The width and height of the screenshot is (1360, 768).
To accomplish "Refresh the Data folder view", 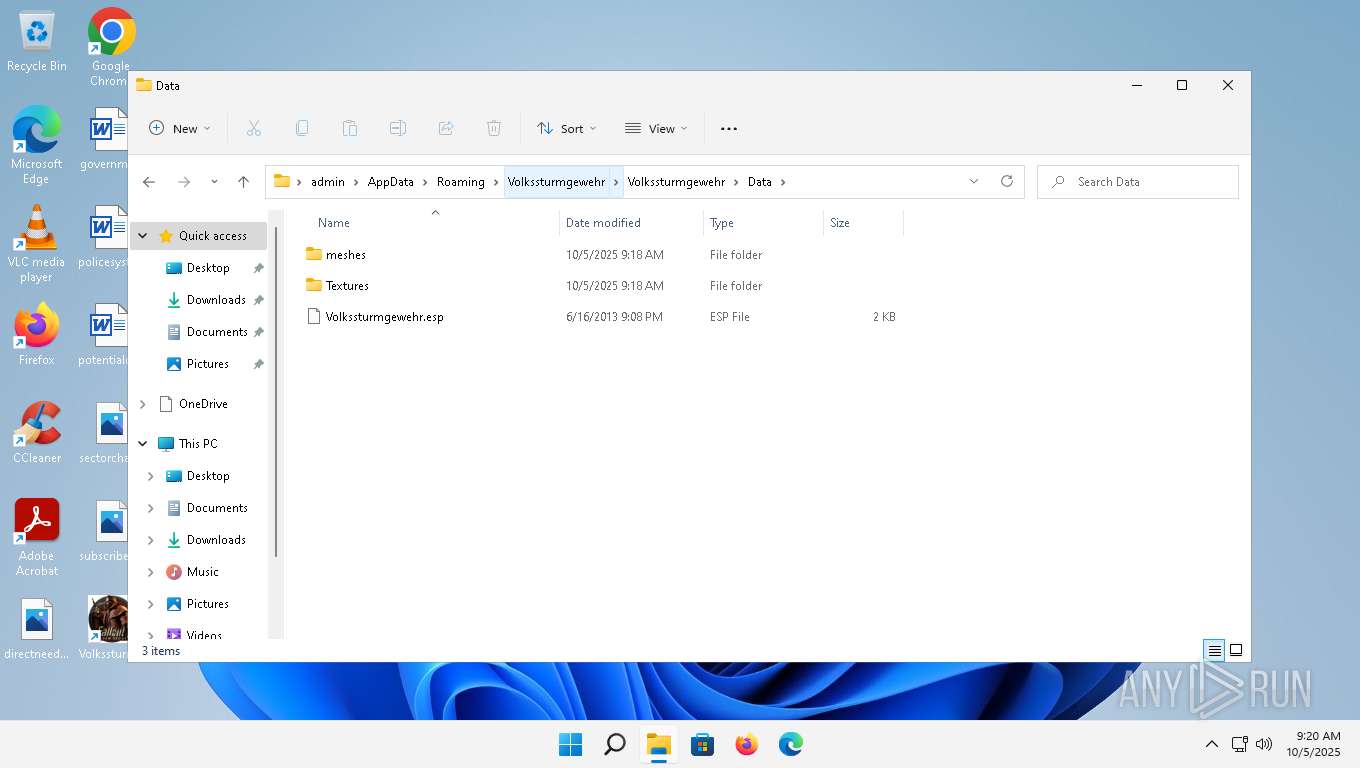I will (1007, 181).
